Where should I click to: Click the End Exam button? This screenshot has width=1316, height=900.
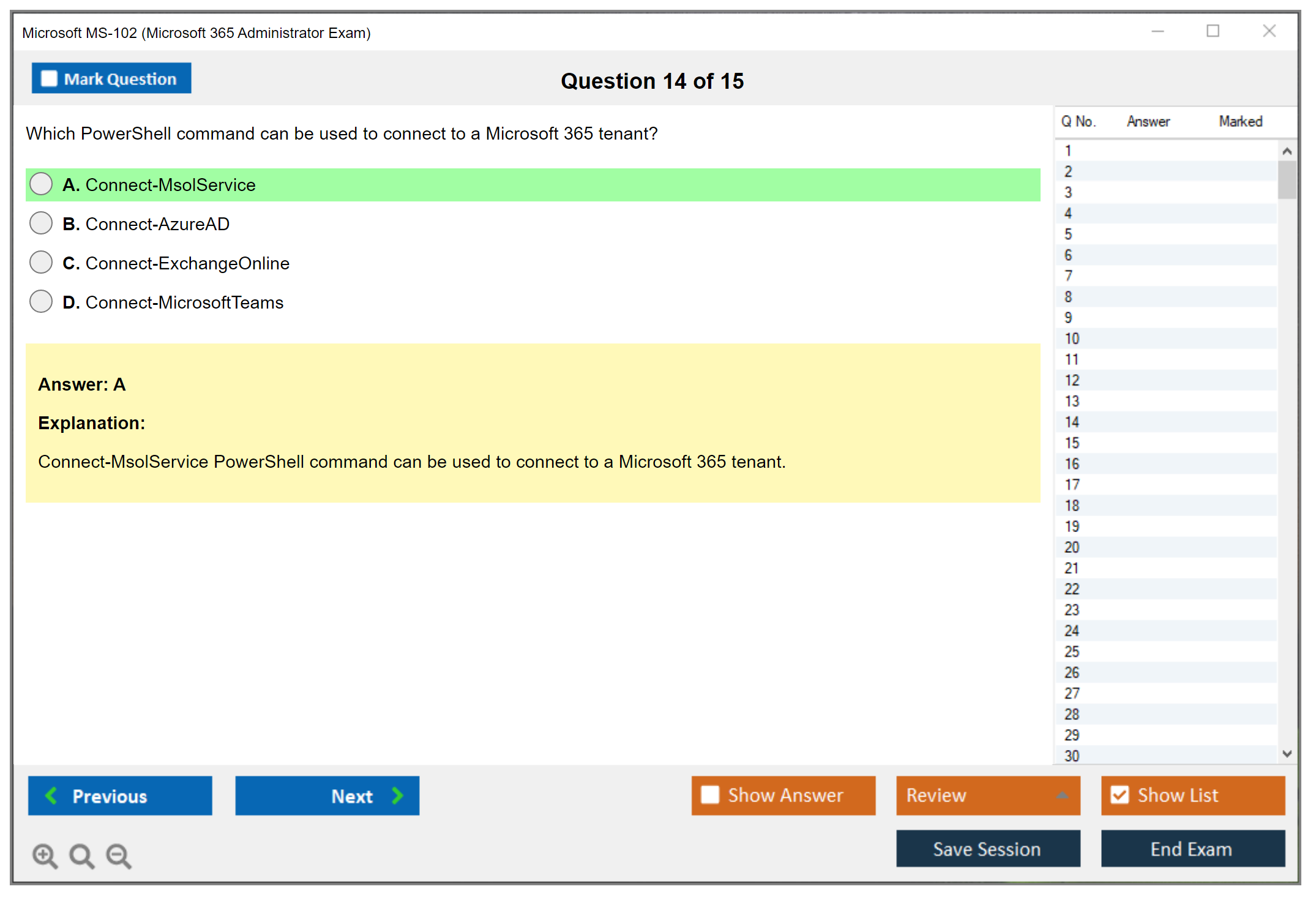coord(1192,849)
